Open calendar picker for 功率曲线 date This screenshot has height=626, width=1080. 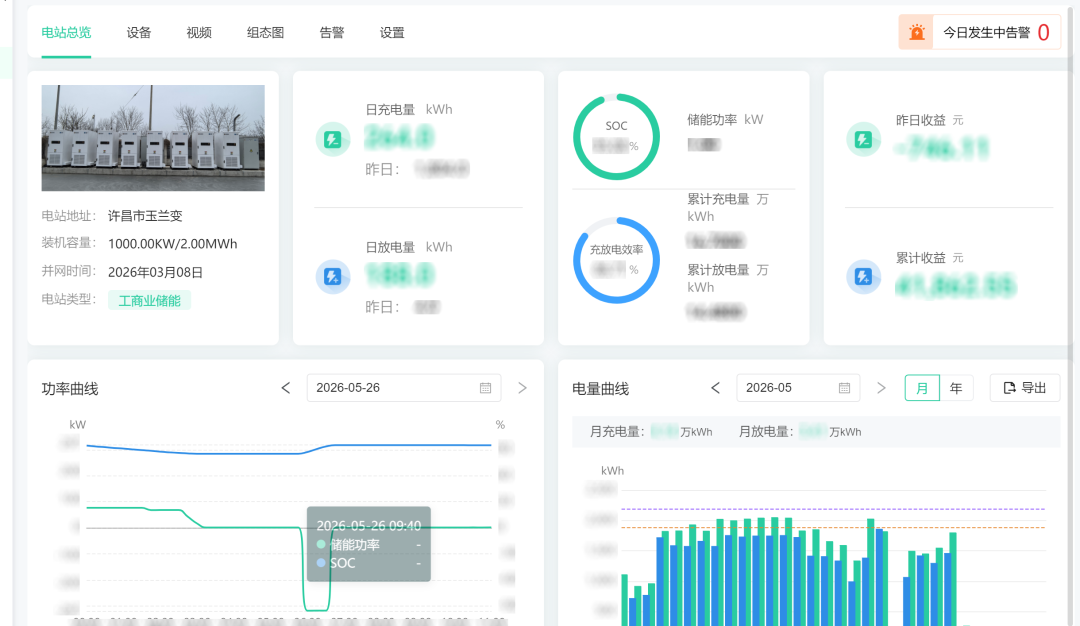click(486, 388)
